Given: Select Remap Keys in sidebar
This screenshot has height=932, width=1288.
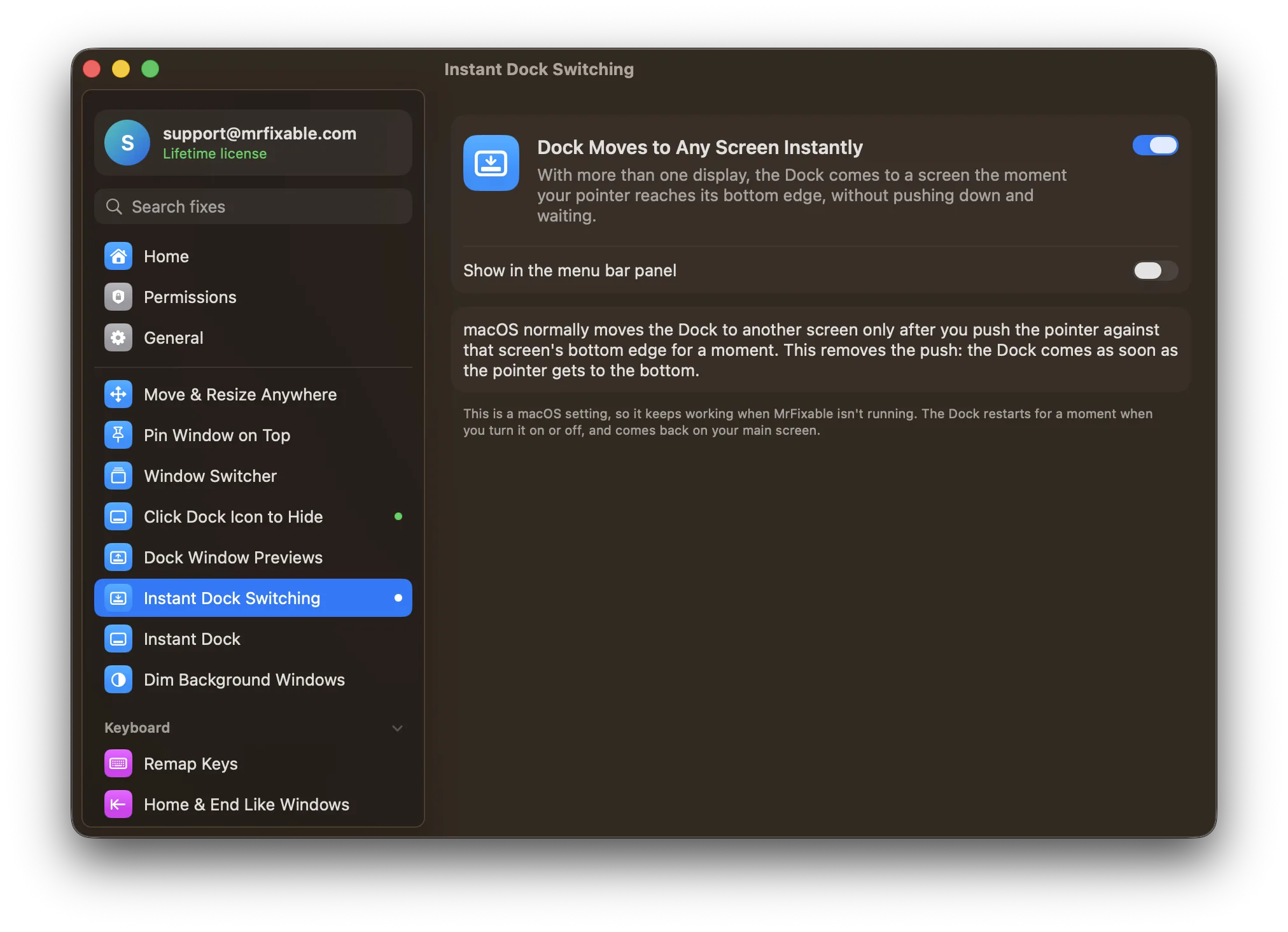Looking at the screenshot, I should 253,764.
